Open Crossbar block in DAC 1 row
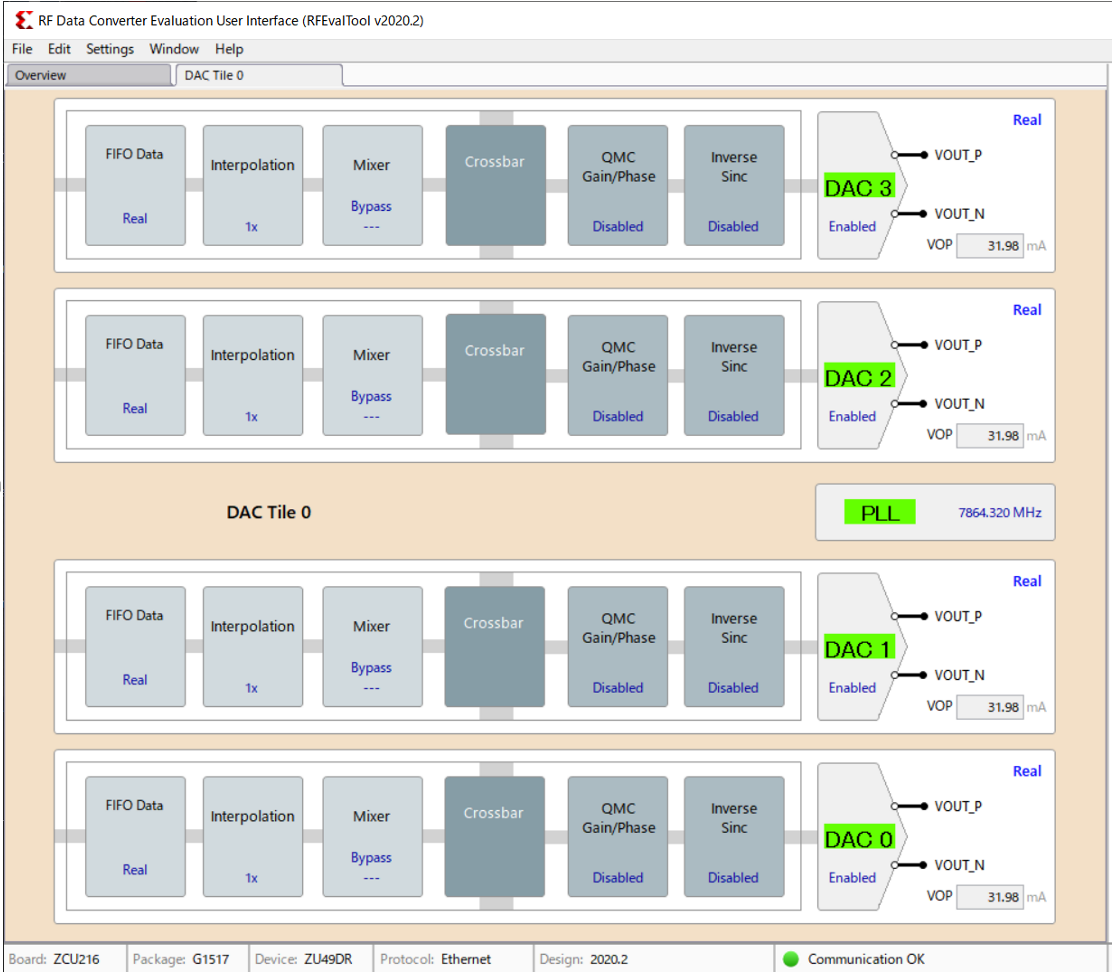Image resolution: width=1112 pixels, height=972 pixels. tap(494, 647)
